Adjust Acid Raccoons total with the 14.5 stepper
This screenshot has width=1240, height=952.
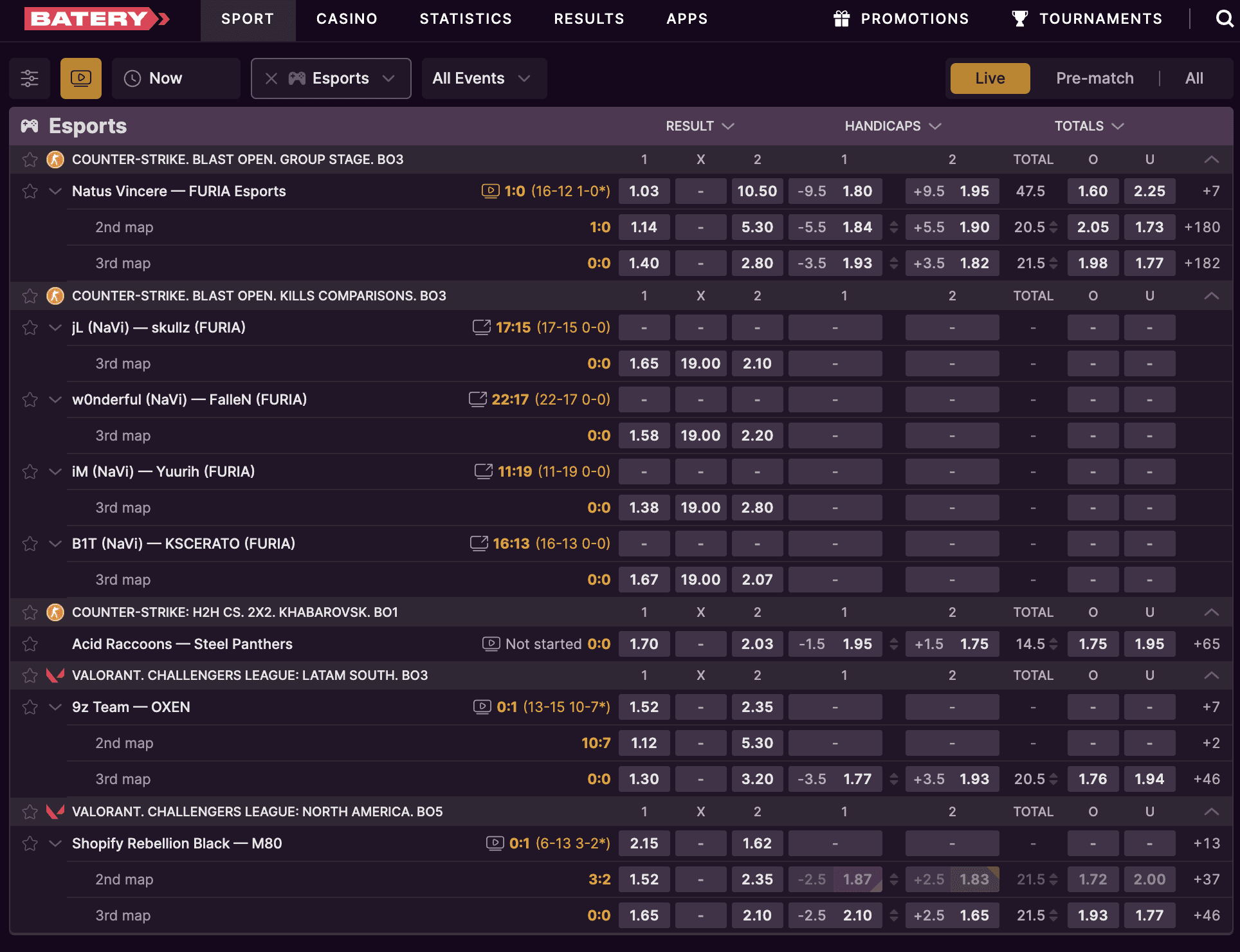tap(1053, 643)
